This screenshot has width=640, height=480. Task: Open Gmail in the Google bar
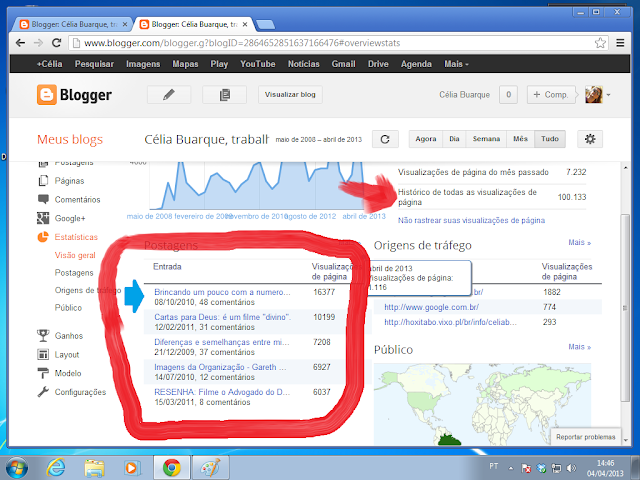[x=343, y=64]
